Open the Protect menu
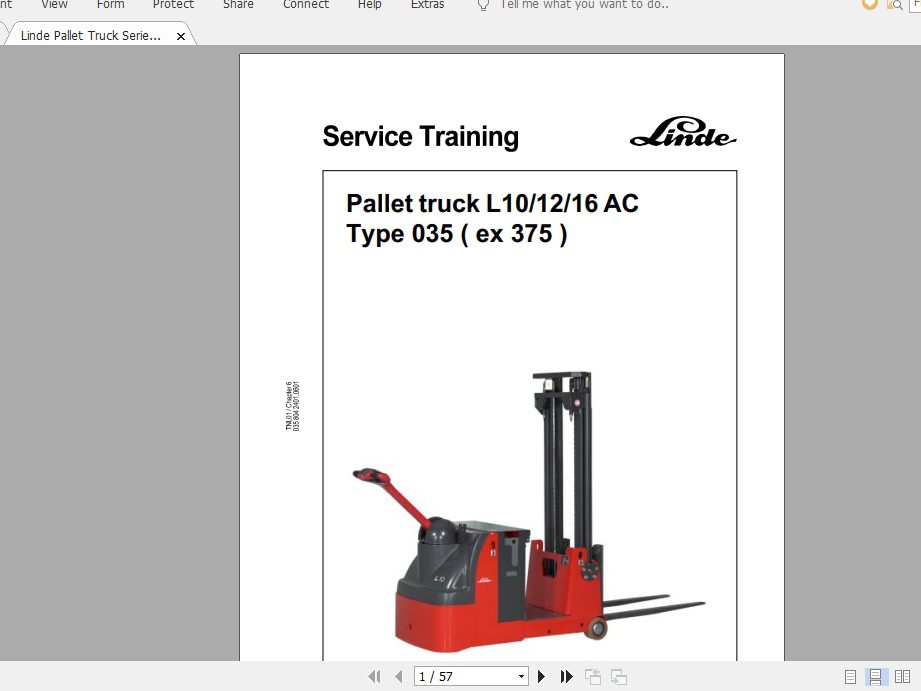 click(x=173, y=5)
